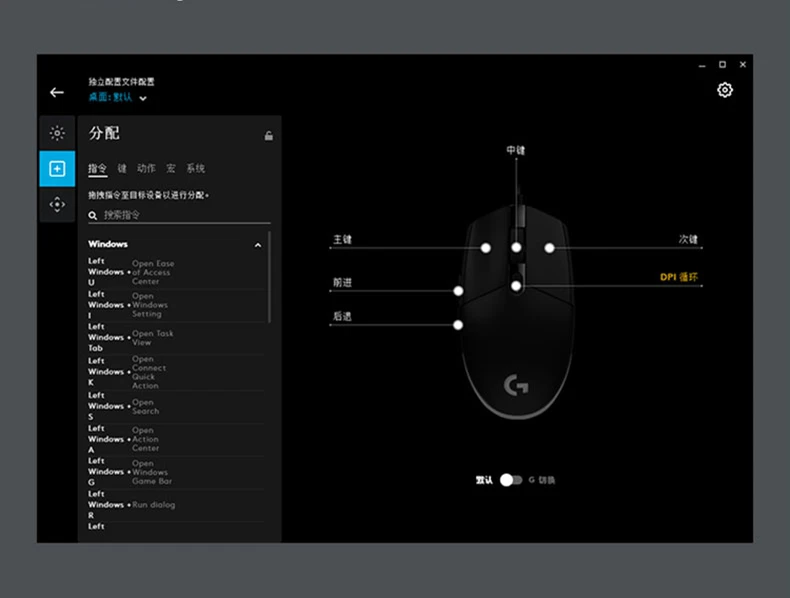790x598 pixels.
Task: Click the G logo on the mouse
Action: (x=516, y=385)
